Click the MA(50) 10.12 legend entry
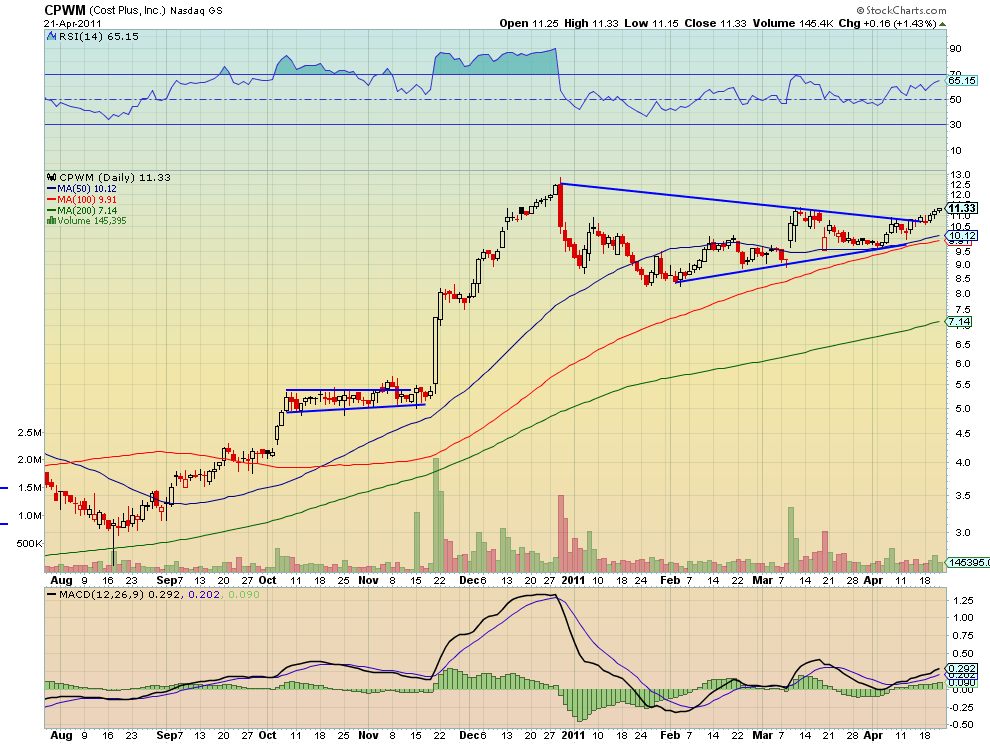This screenshot has width=990, height=744. (82, 189)
